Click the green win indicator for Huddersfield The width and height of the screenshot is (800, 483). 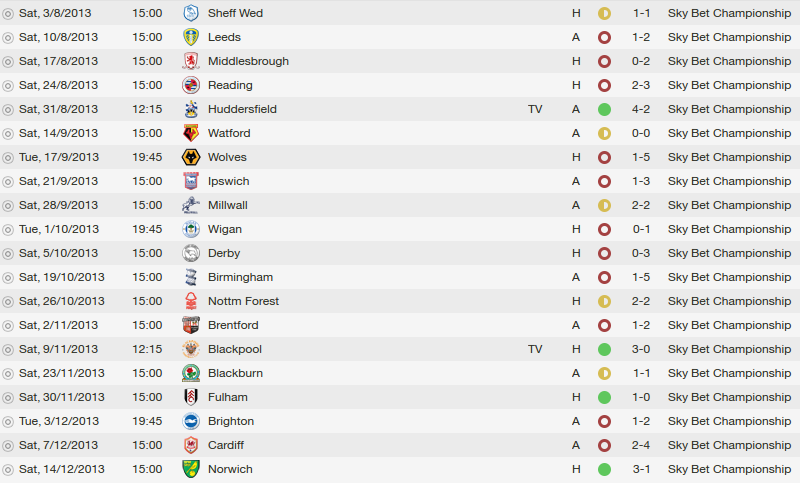tap(604, 109)
